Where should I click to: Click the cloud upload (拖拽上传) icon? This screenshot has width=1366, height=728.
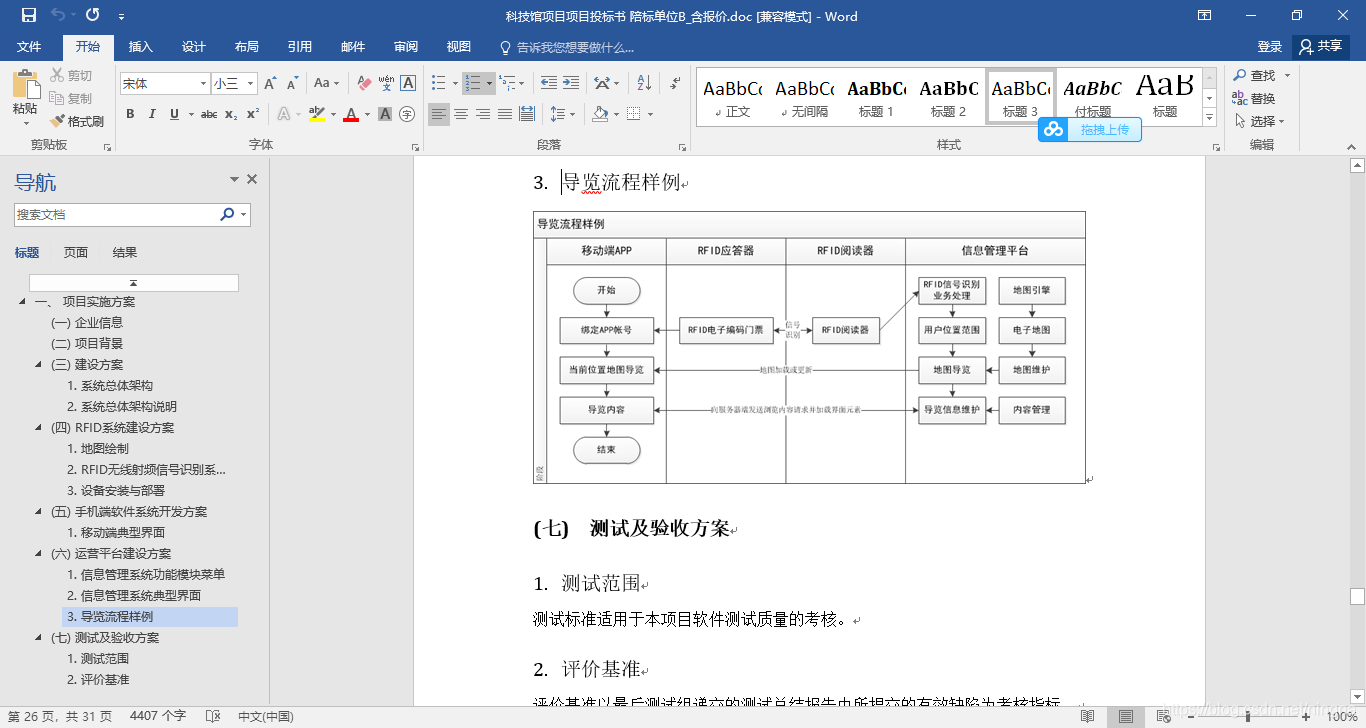[1052, 129]
